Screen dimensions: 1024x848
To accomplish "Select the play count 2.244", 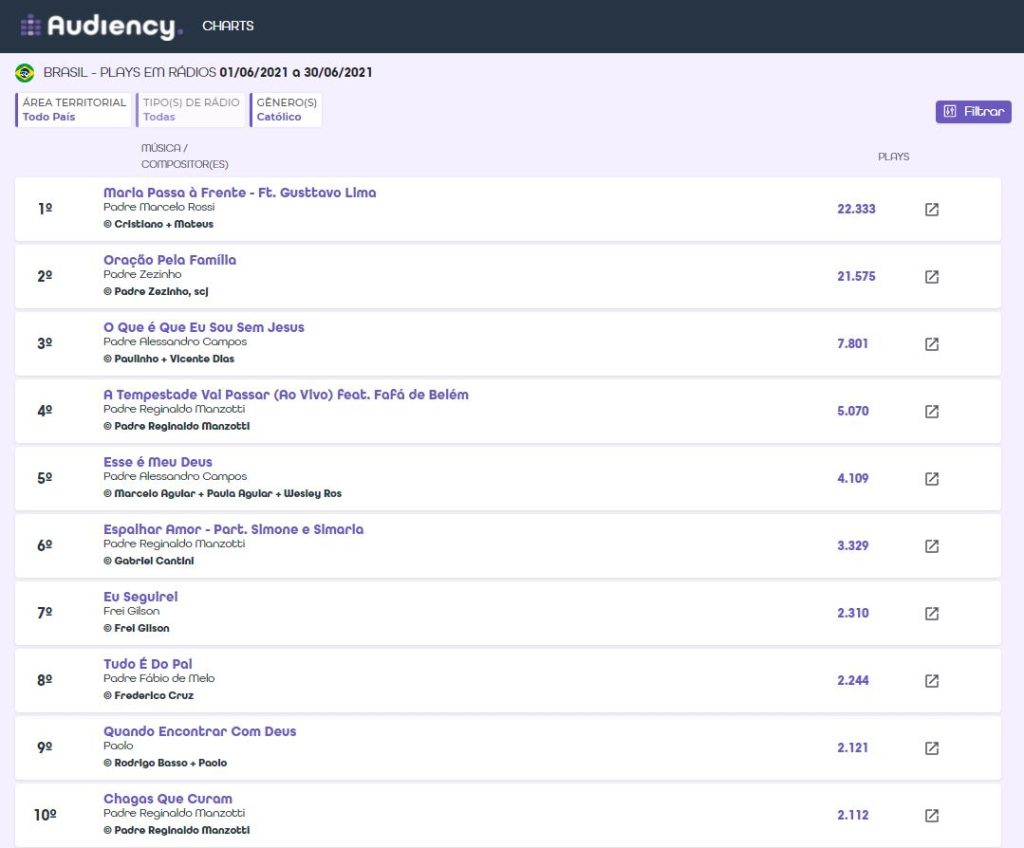I will (853, 680).
